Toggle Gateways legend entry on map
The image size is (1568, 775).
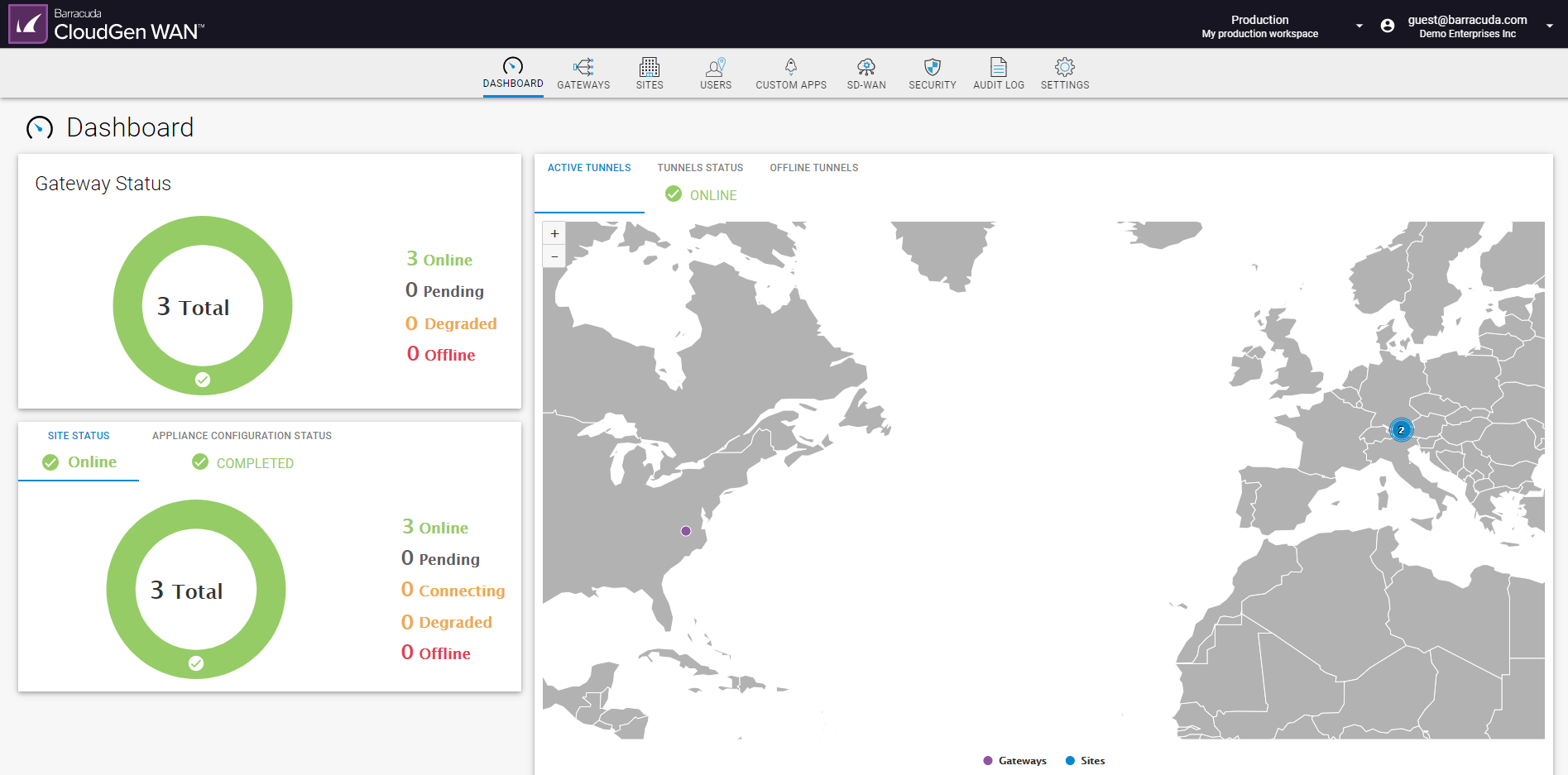coord(1015,761)
